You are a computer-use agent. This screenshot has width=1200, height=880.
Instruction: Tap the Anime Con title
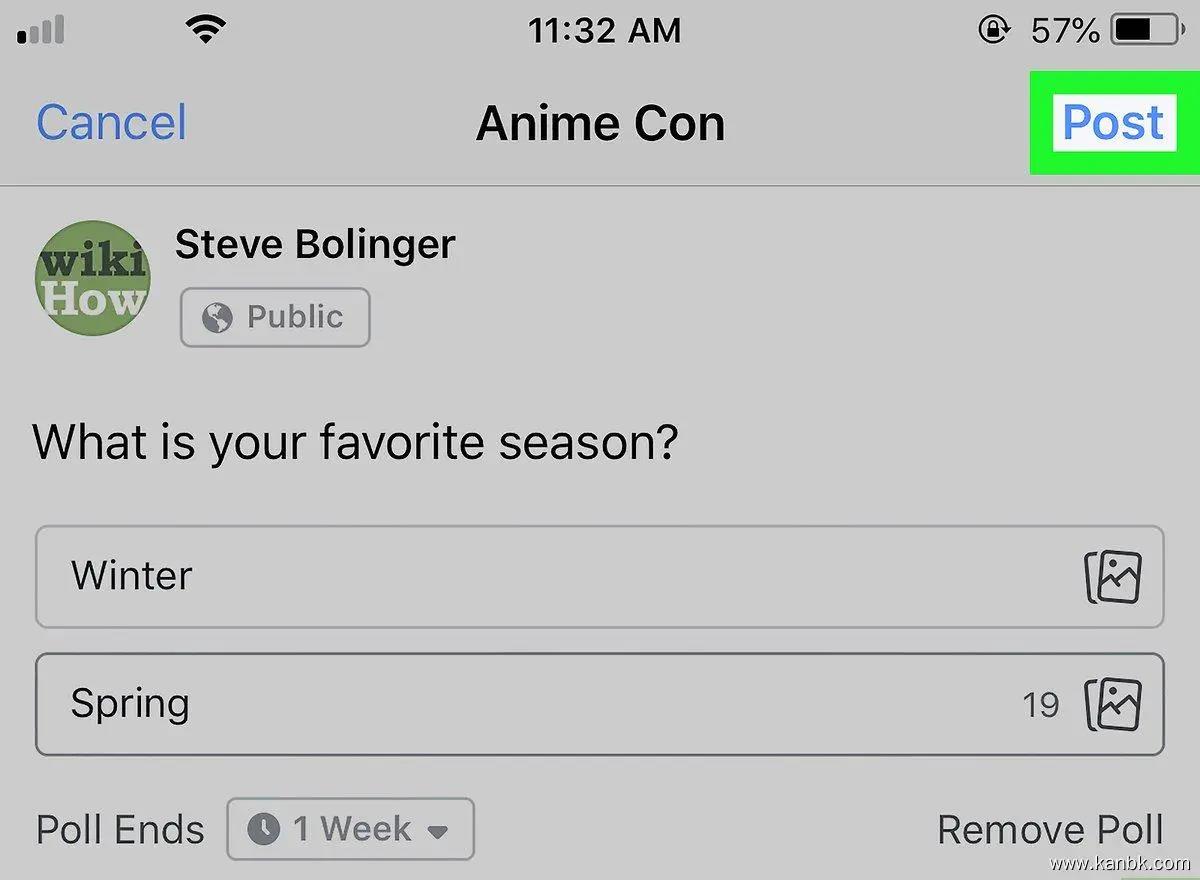(x=600, y=124)
